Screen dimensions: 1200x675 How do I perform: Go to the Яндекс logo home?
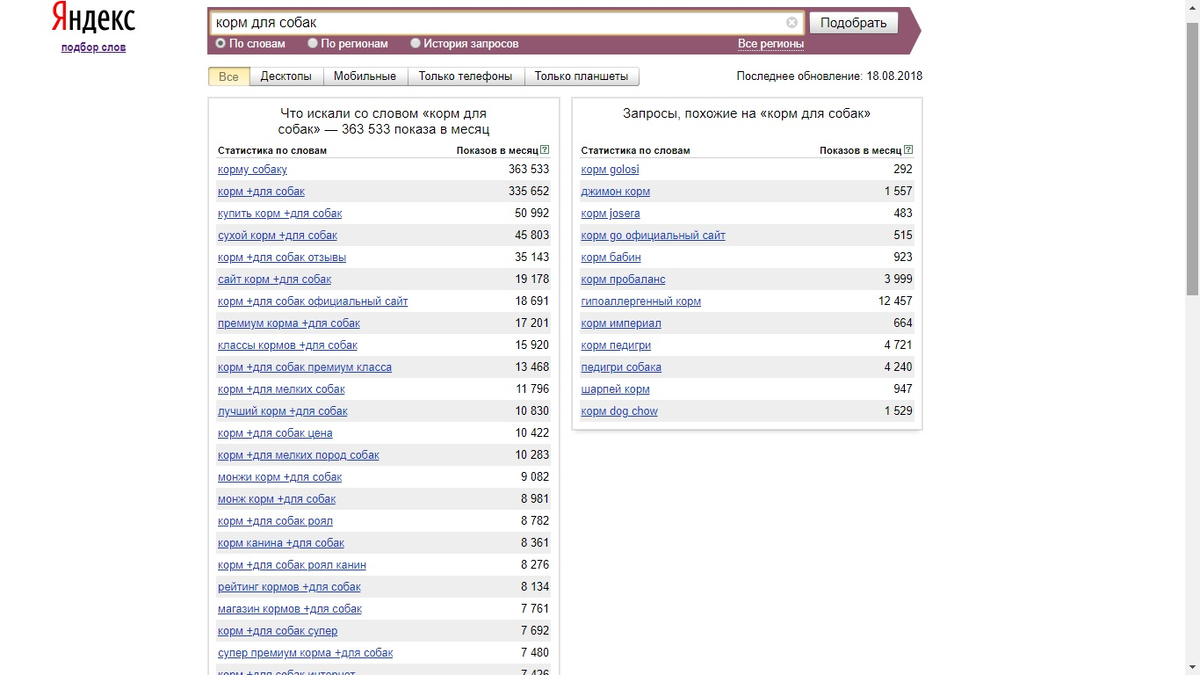tap(93, 20)
